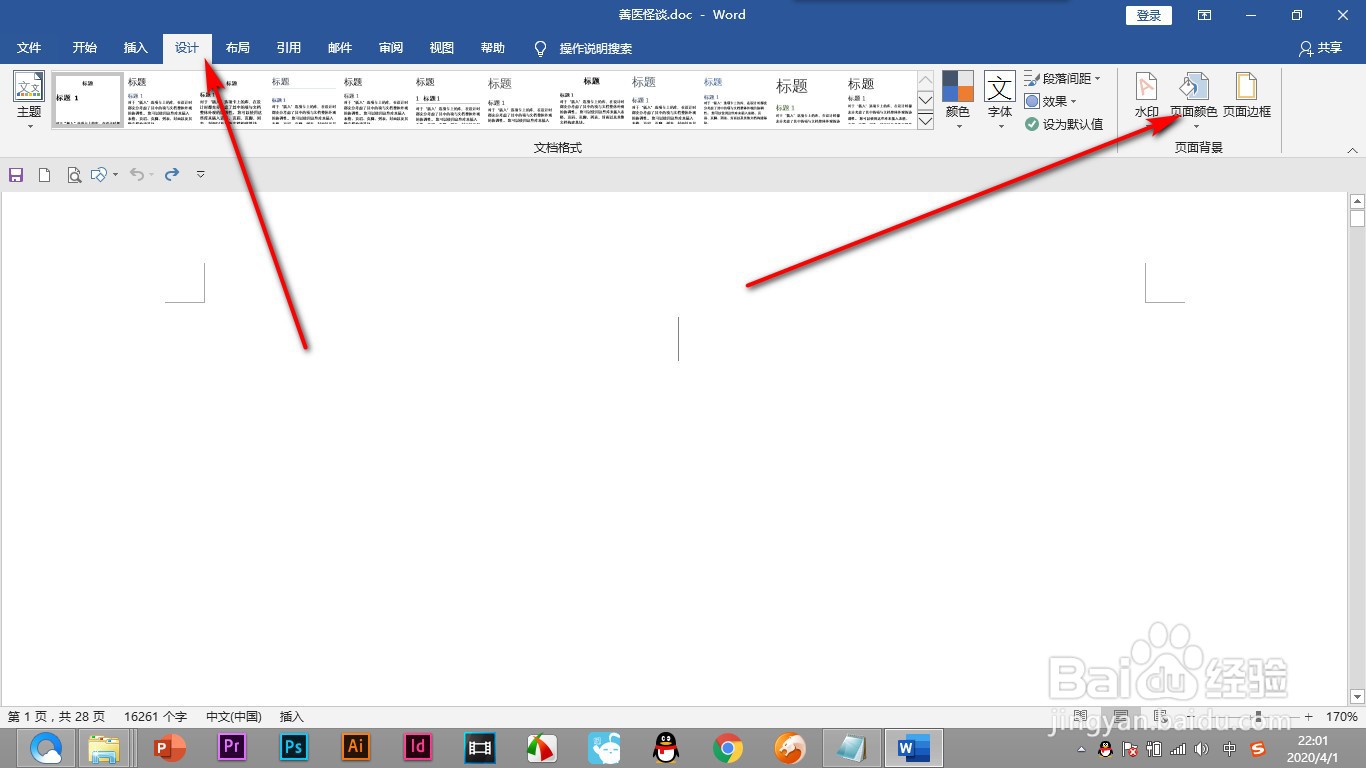The width and height of the screenshot is (1366, 768).
Task: Open InDesign from the taskbar
Action: click(418, 747)
